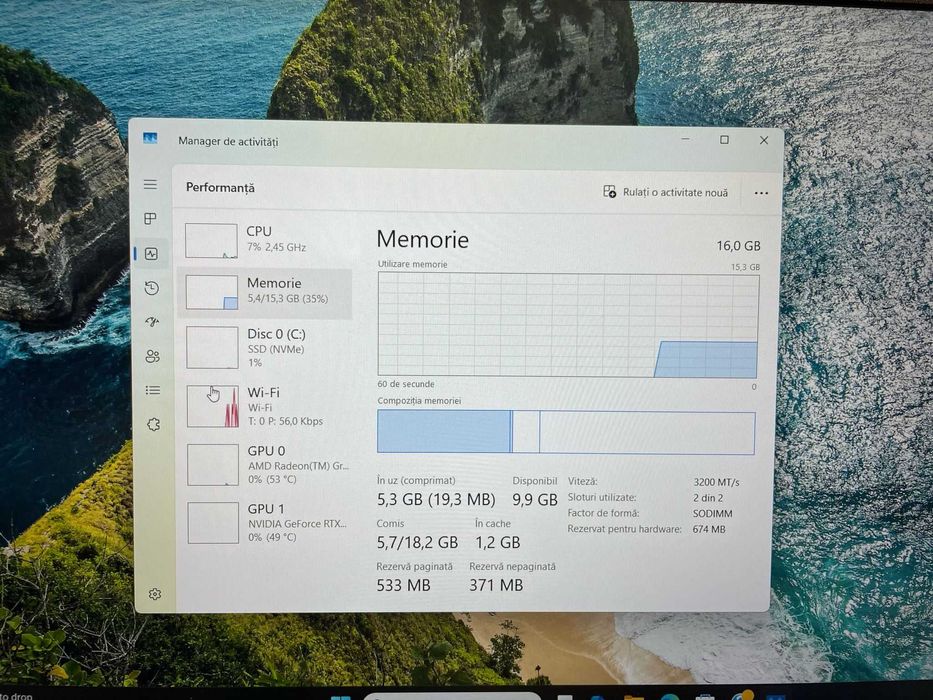Click the SODIMM form factor value
Image resolution: width=933 pixels, height=700 pixels.
[713, 514]
